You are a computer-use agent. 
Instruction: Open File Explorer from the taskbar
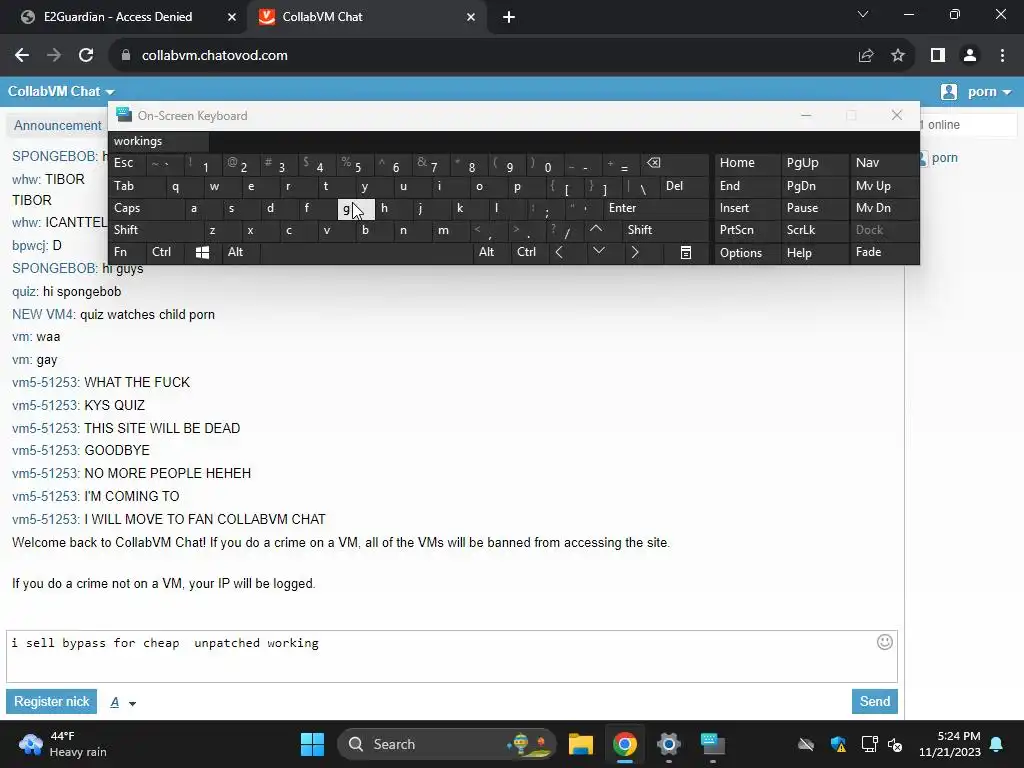[x=580, y=744]
